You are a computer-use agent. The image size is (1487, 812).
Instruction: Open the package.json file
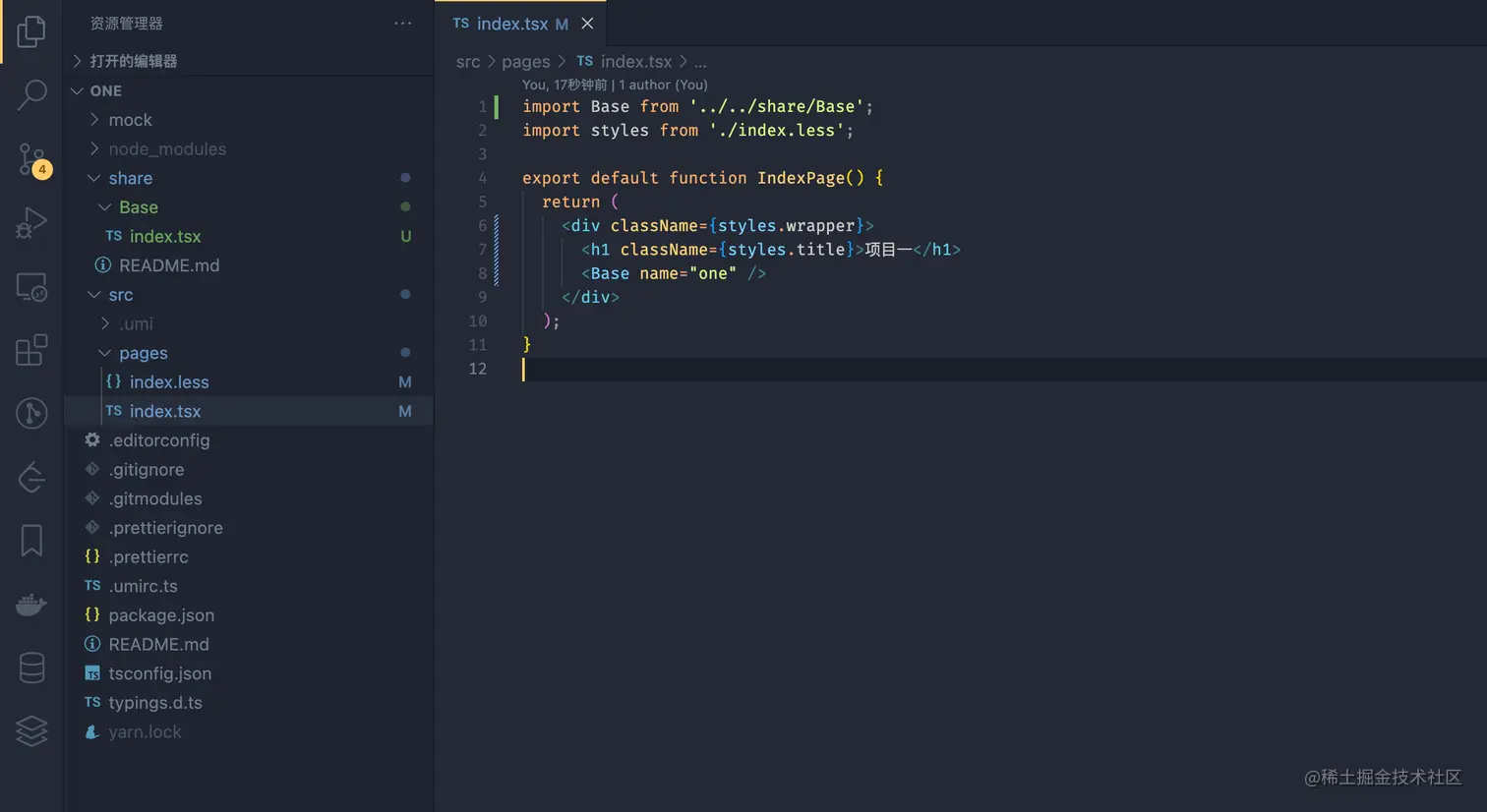[x=249, y=615]
